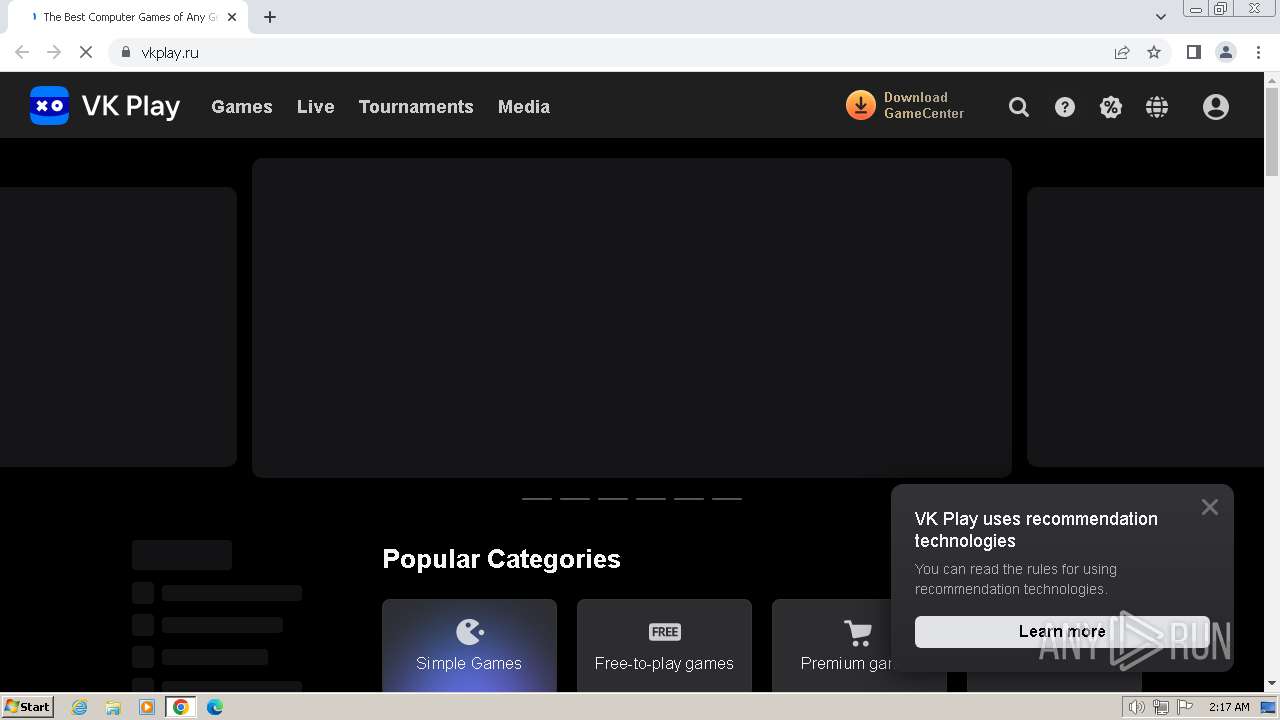
Task: Open the user profile avatar icon
Action: point(1216,107)
